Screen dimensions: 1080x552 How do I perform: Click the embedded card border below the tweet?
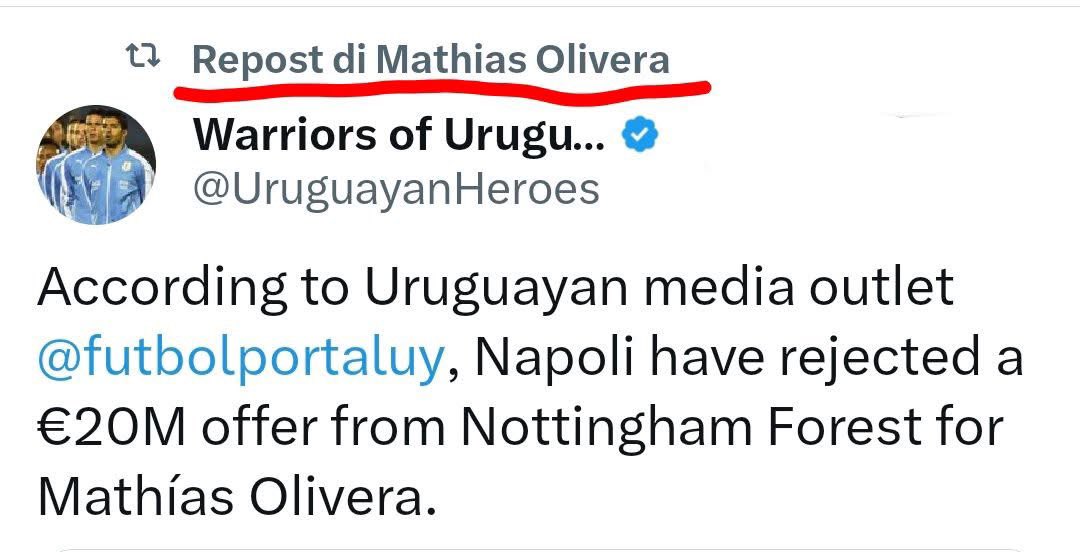540,549
